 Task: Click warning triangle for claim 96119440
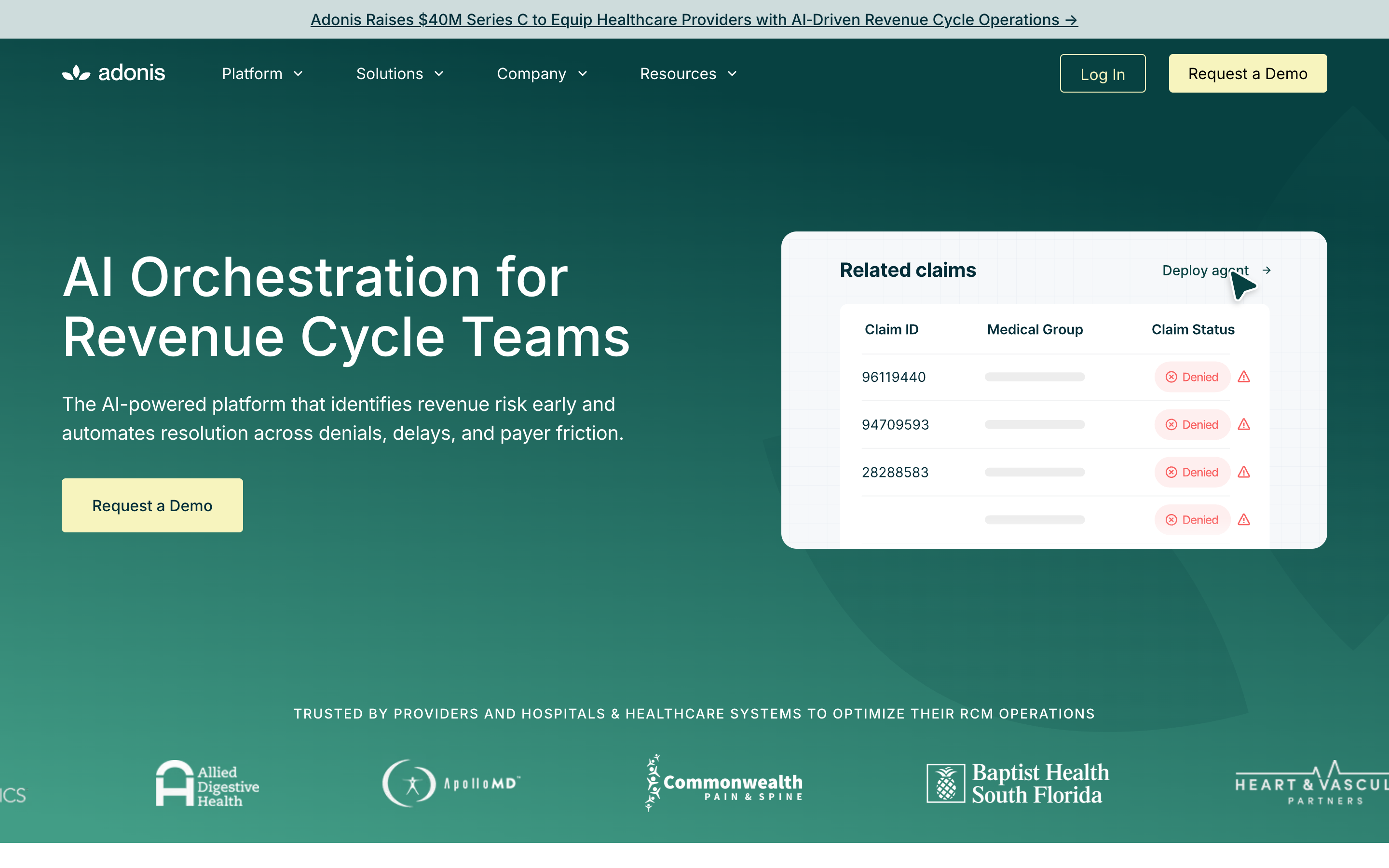click(1244, 377)
